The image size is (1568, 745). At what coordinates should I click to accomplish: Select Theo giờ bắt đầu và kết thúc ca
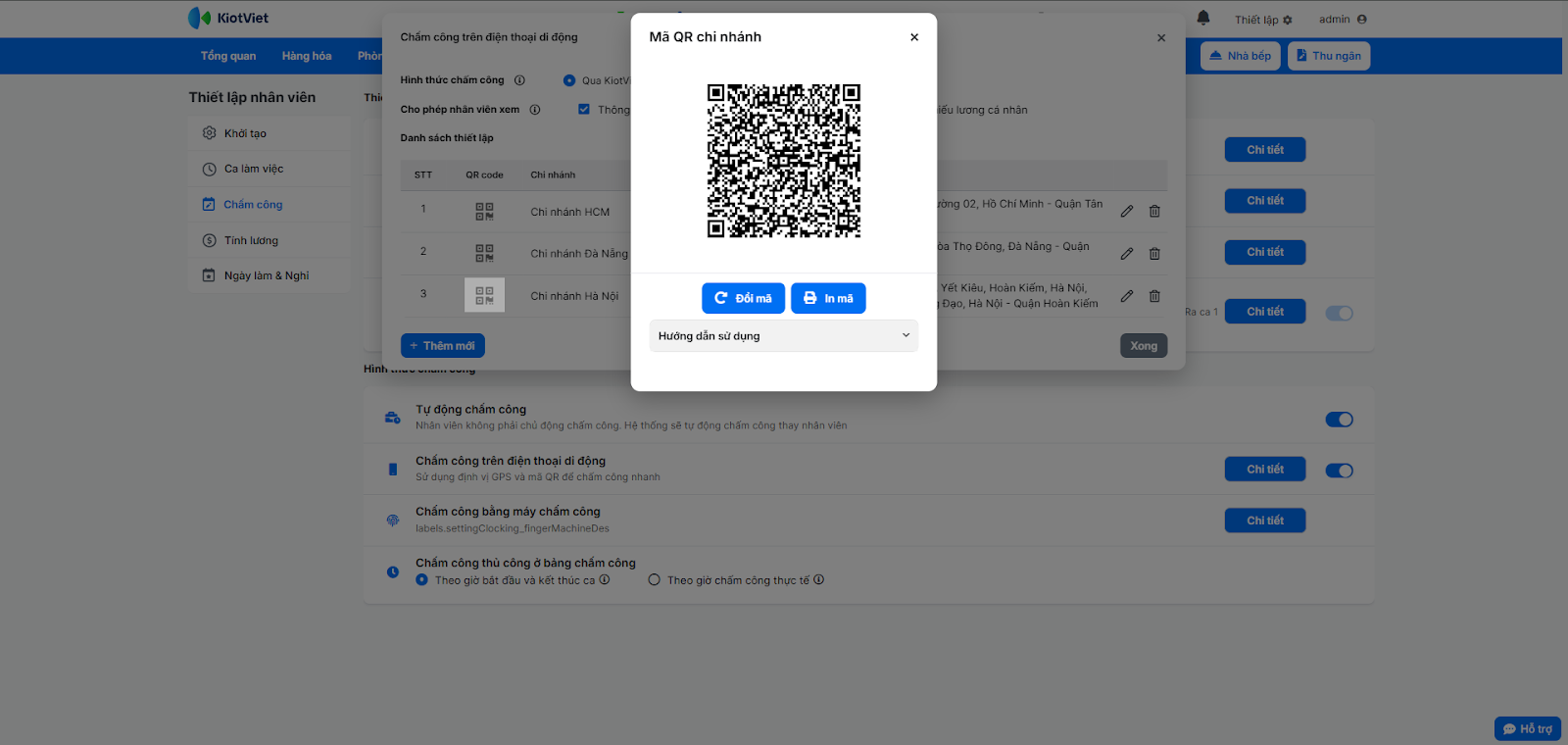pos(421,580)
